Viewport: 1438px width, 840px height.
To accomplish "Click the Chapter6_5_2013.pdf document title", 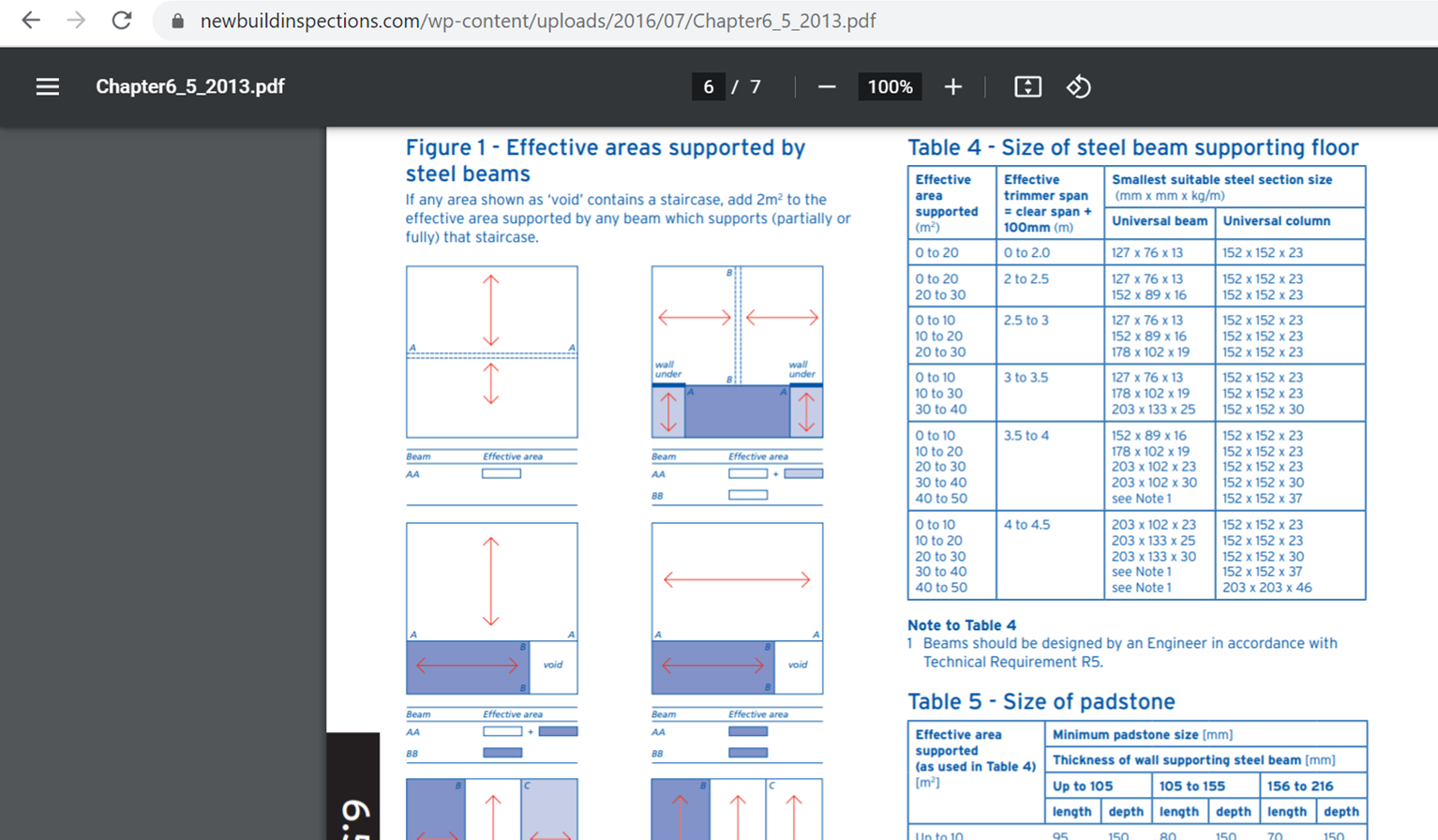I will (x=190, y=87).
